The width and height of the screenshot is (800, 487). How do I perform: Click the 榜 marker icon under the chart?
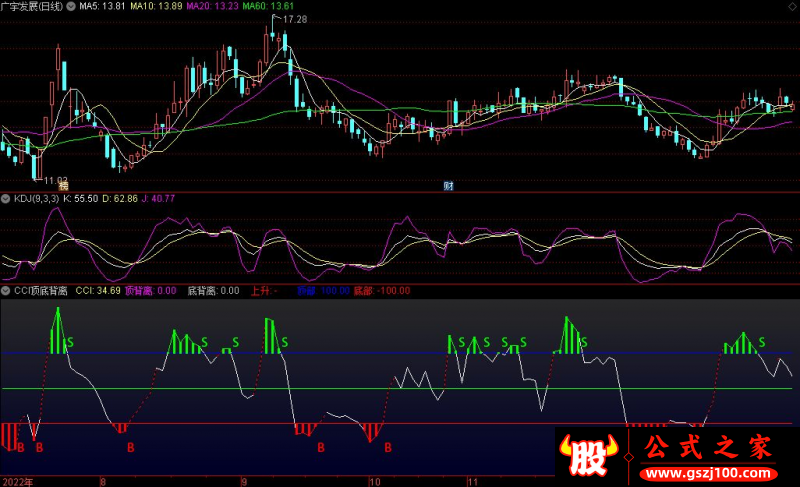[63, 186]
